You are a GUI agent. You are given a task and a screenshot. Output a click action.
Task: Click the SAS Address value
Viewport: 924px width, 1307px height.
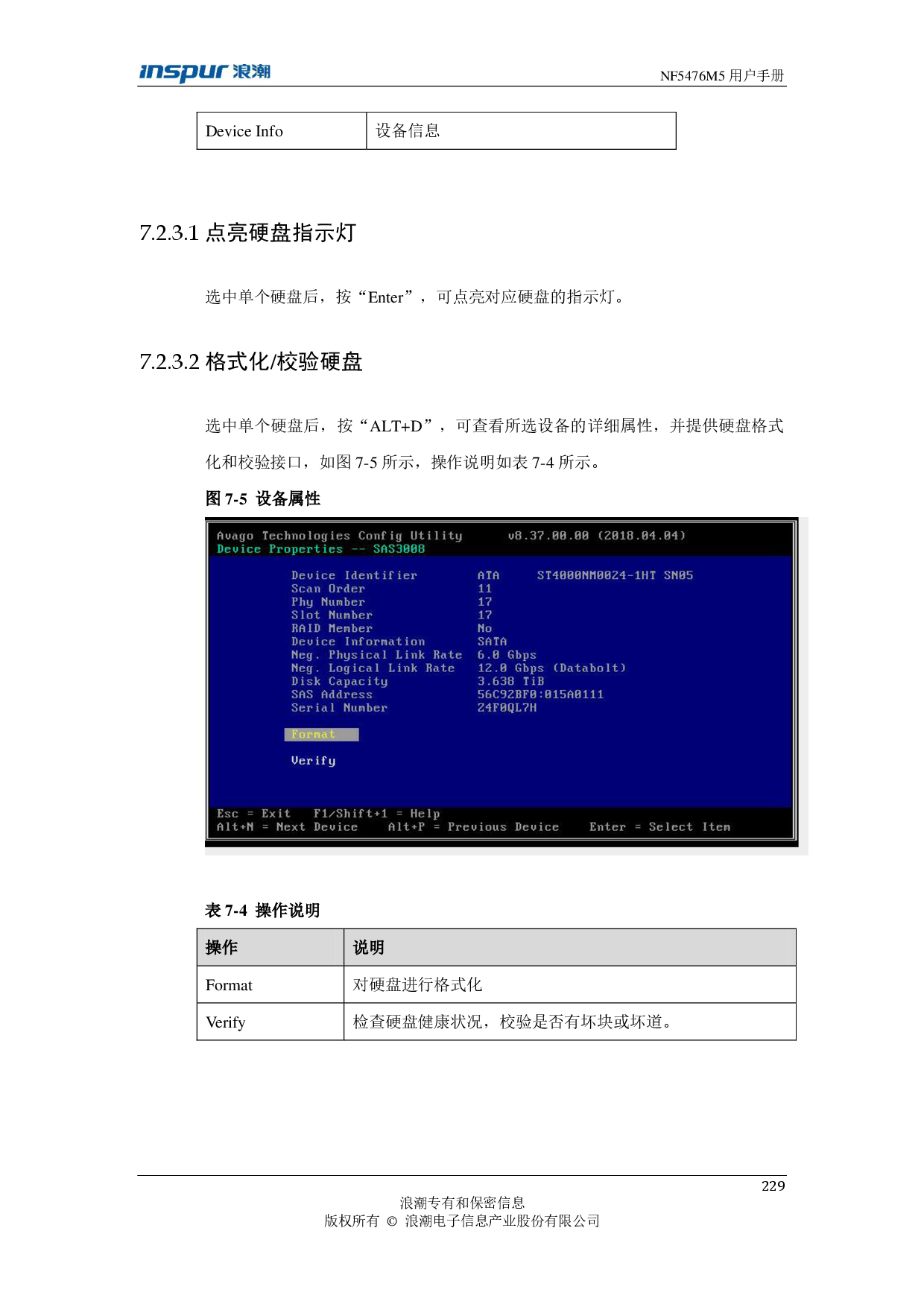[x=540, y=694]
